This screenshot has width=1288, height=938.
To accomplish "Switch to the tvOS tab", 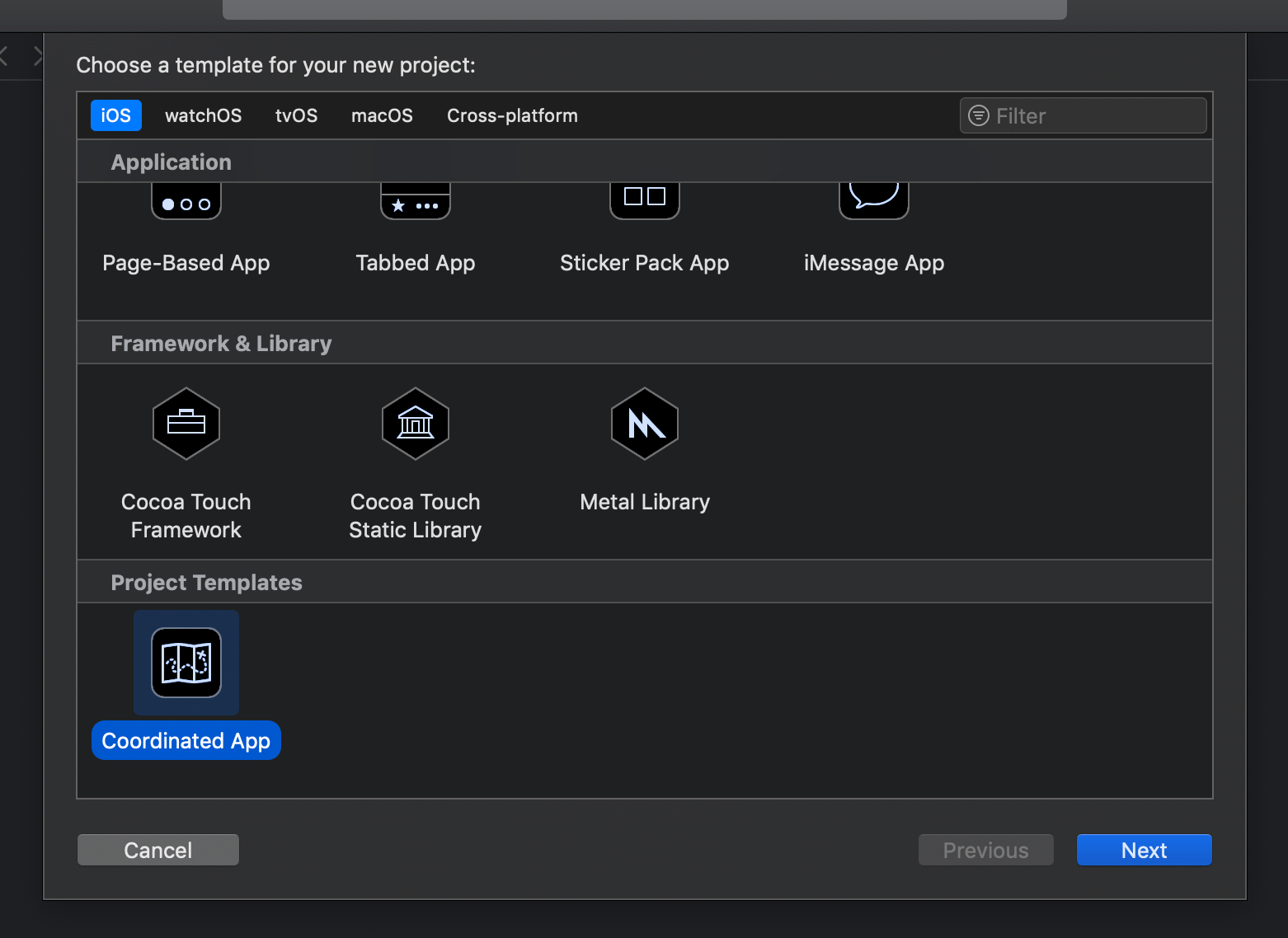I will 296,115.
